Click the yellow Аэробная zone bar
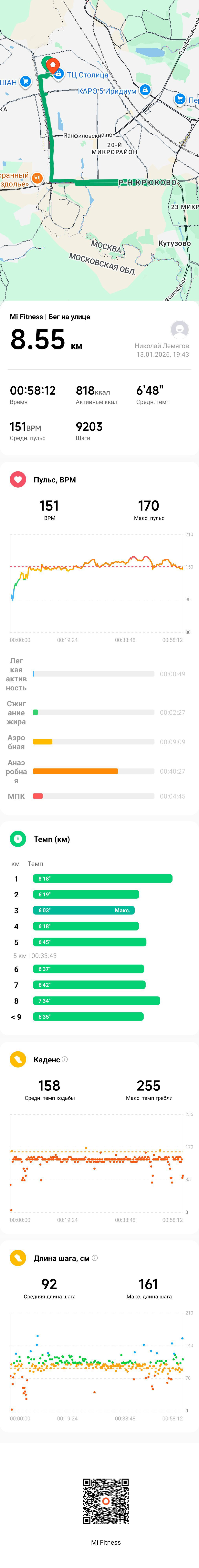The height and width of the screenshot is (1568, 199). point(43,742)
